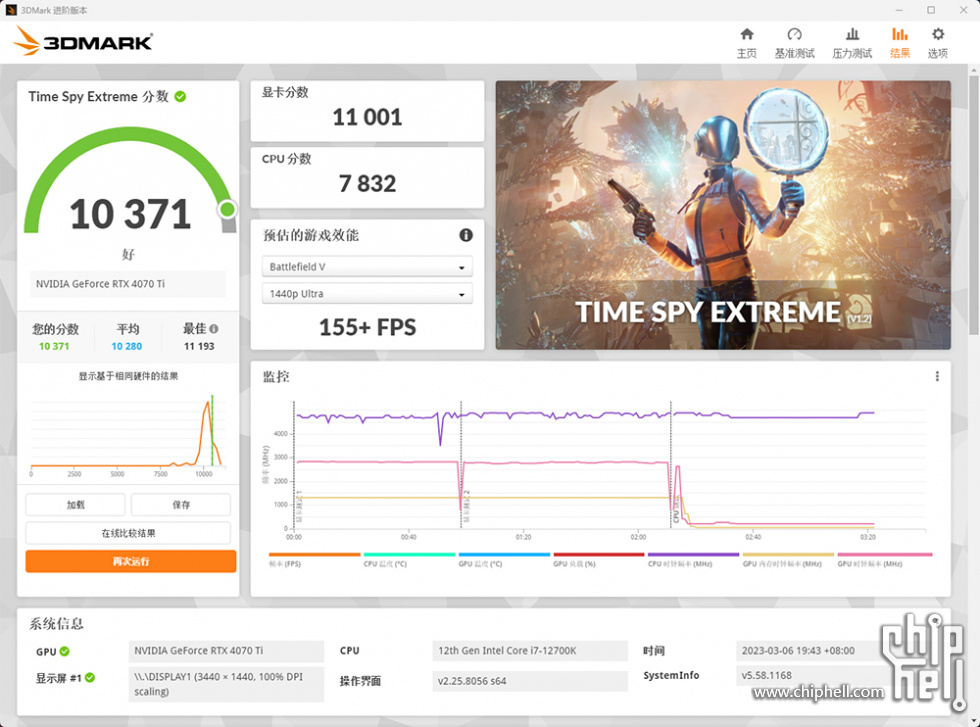Open the Stress Tests (压力测试) tab
Screen dimensions: 980x727
click(852, 43)
